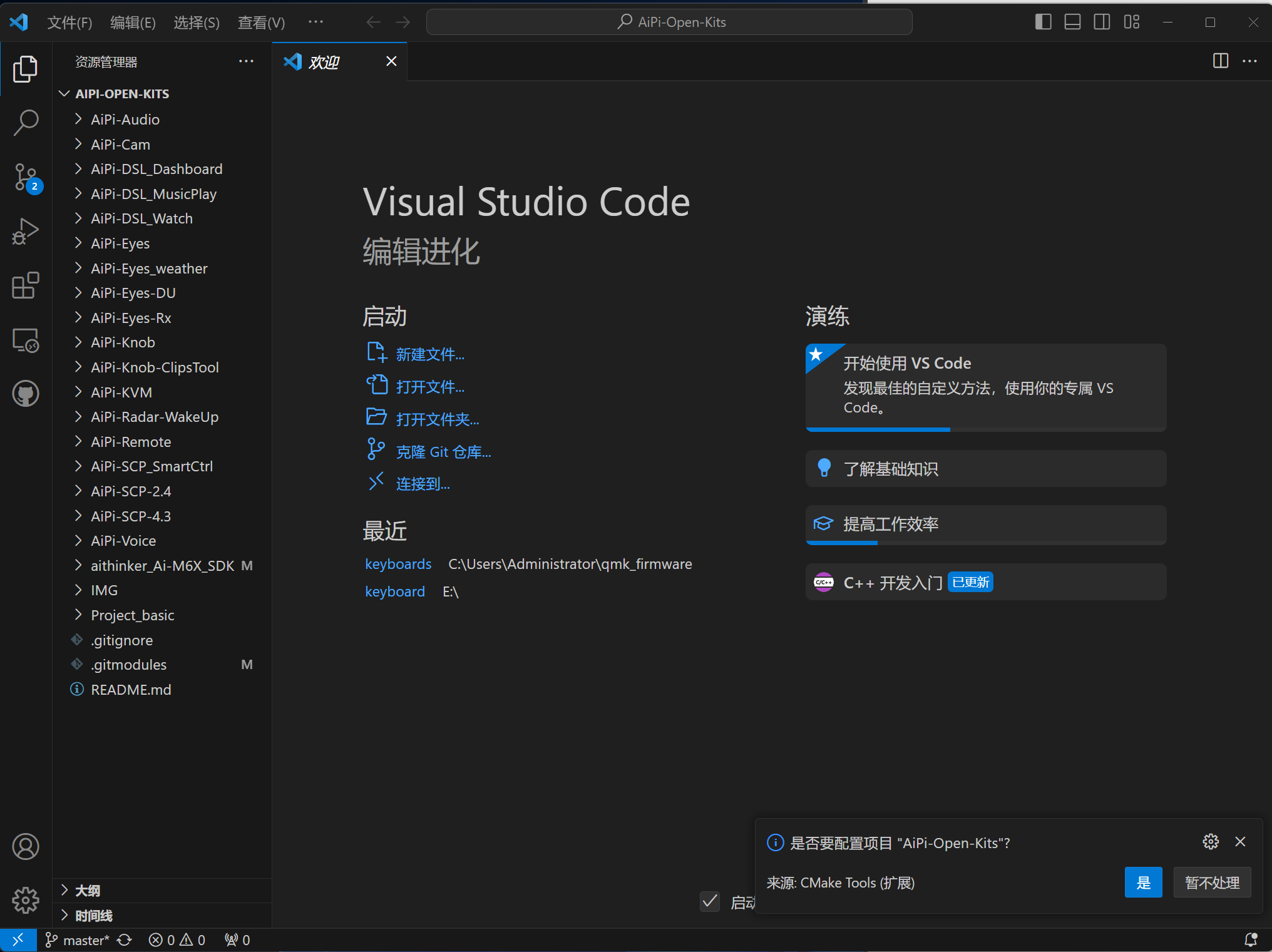Toggle secondary side bar layout icon
Viewport: 1272px width, 952px height.
pyautogui.click(x=1102, y=22)
